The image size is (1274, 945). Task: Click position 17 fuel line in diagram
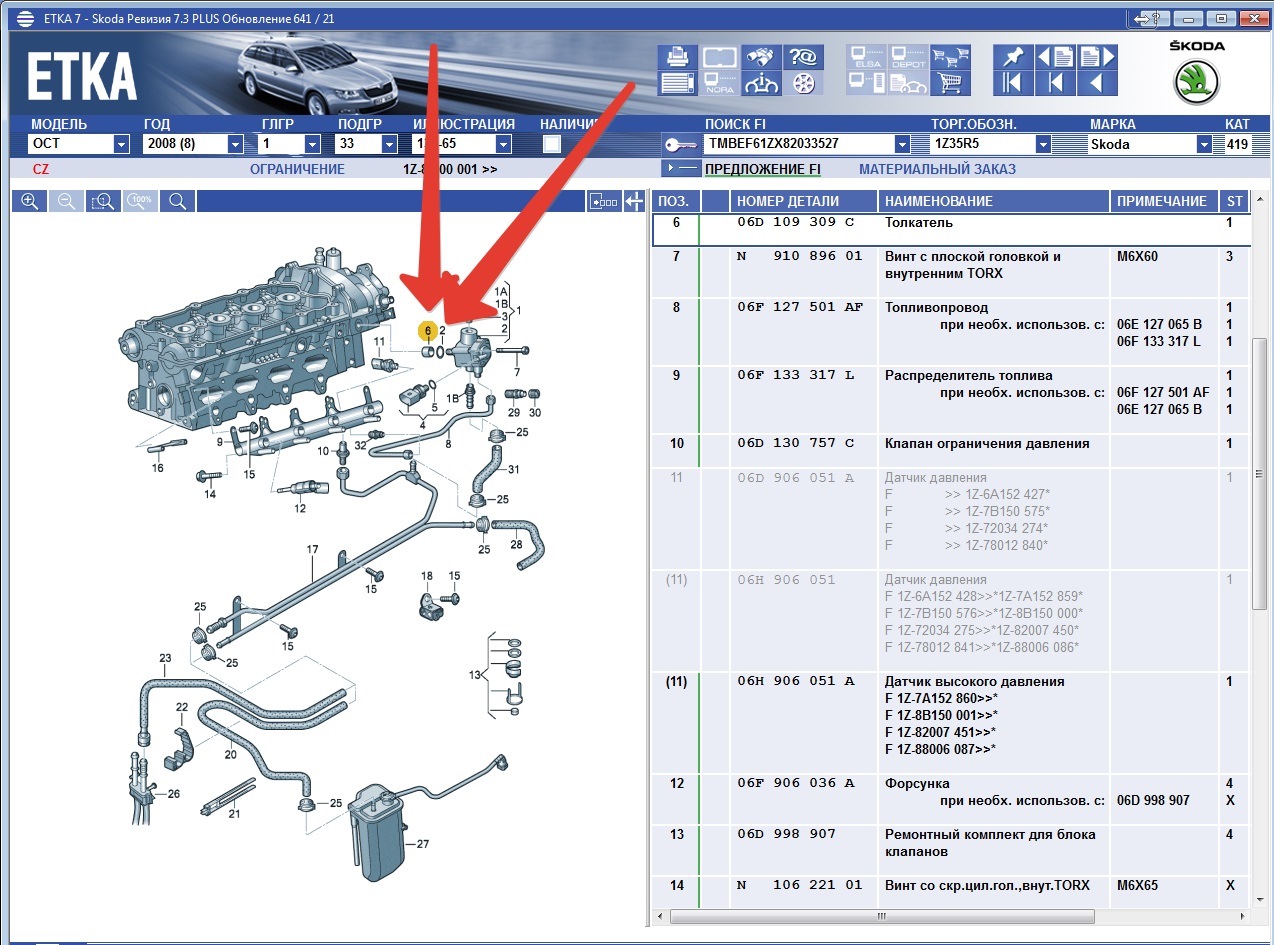coord(312,550)
